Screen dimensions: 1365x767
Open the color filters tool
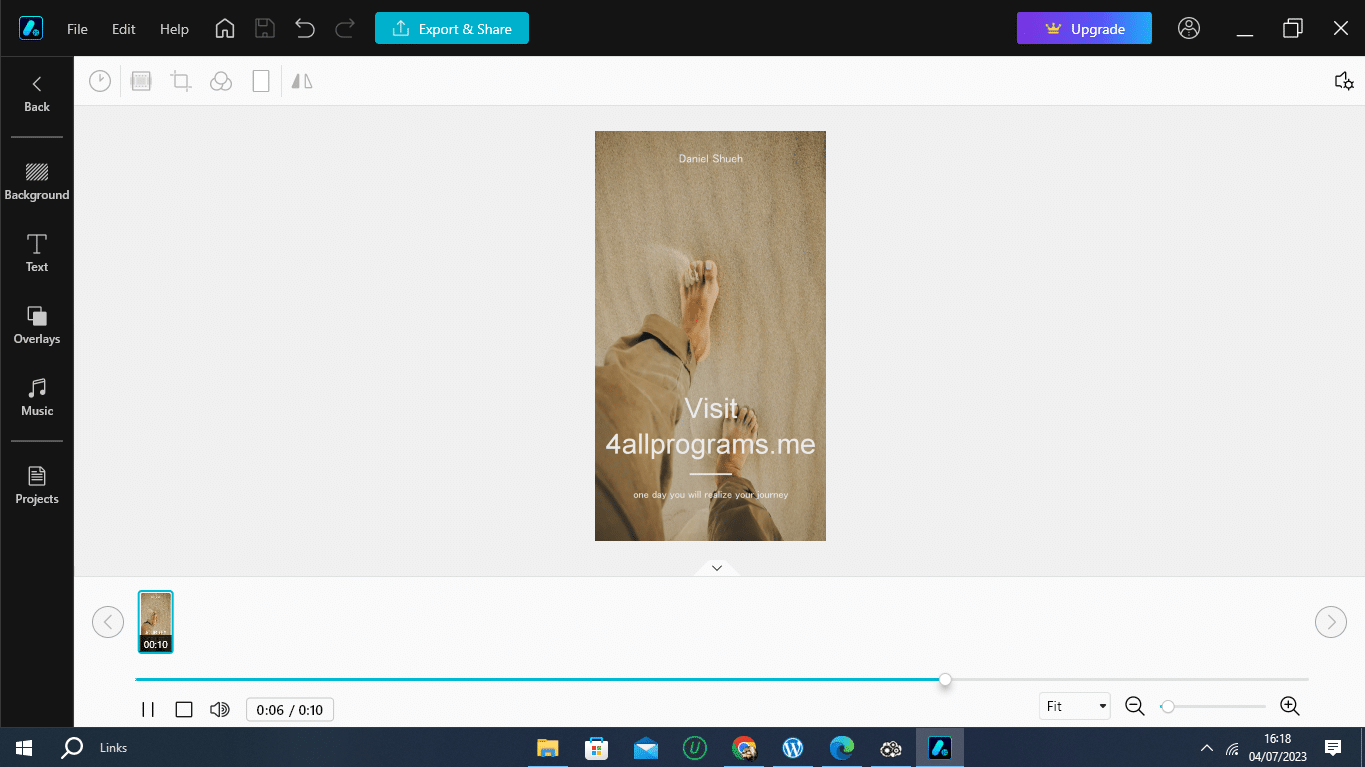(221, 81)
